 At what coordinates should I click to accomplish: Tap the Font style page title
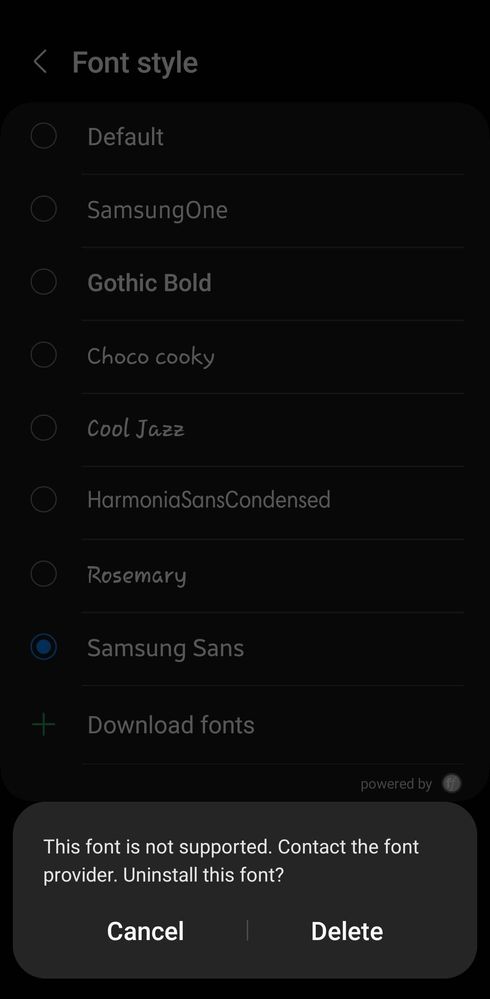click(135, 62)
